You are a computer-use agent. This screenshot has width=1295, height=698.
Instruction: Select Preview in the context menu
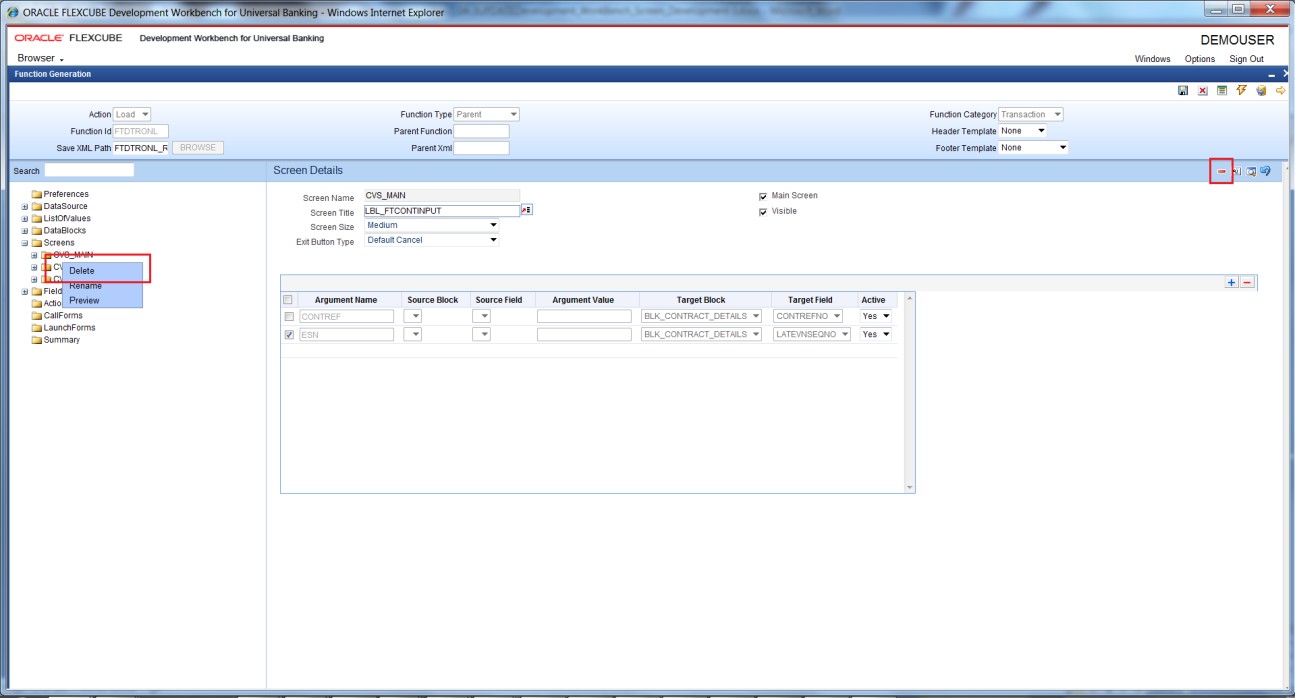coord(102,300)
